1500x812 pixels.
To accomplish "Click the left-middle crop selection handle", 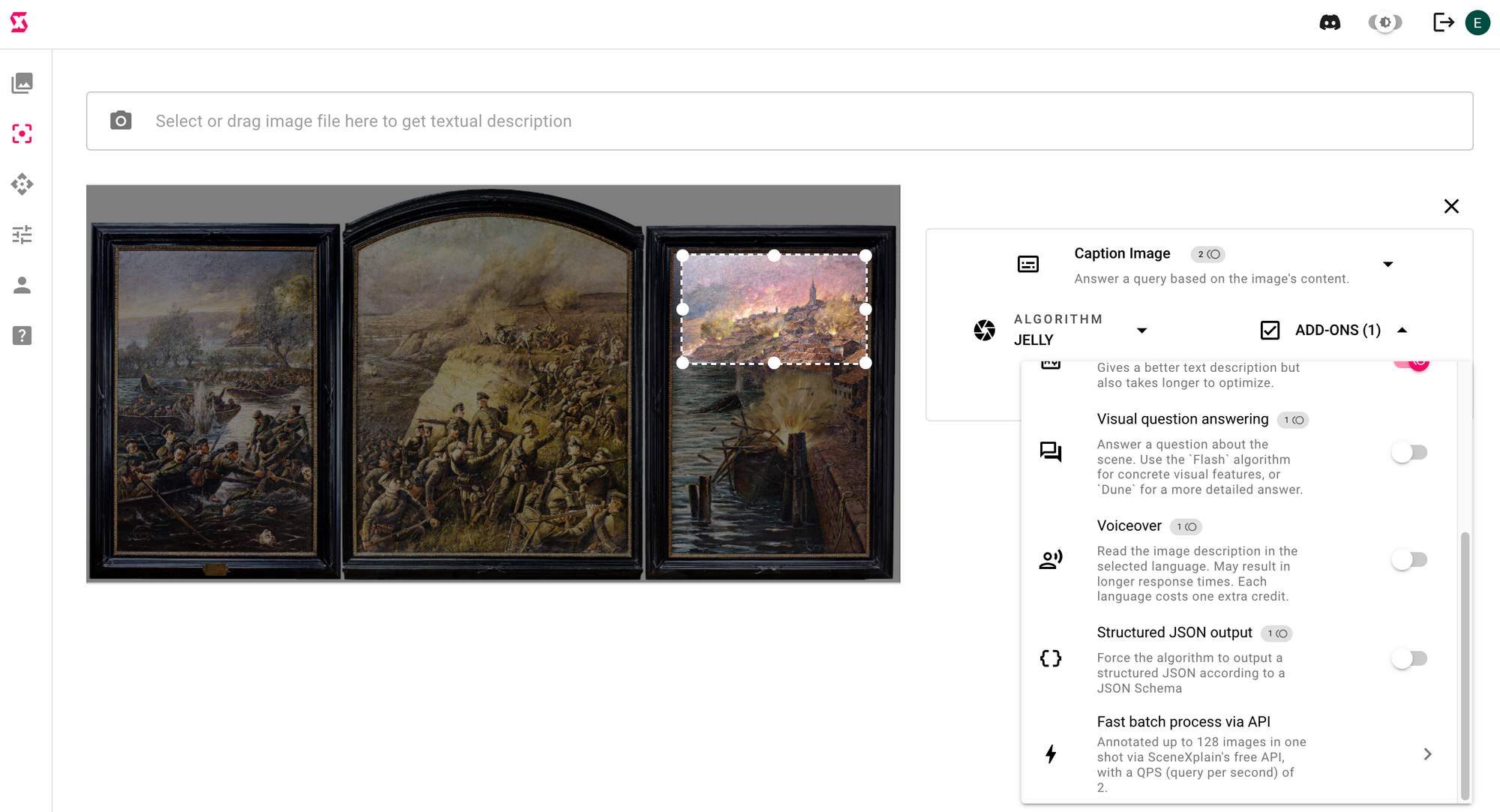I will [682, 309].
